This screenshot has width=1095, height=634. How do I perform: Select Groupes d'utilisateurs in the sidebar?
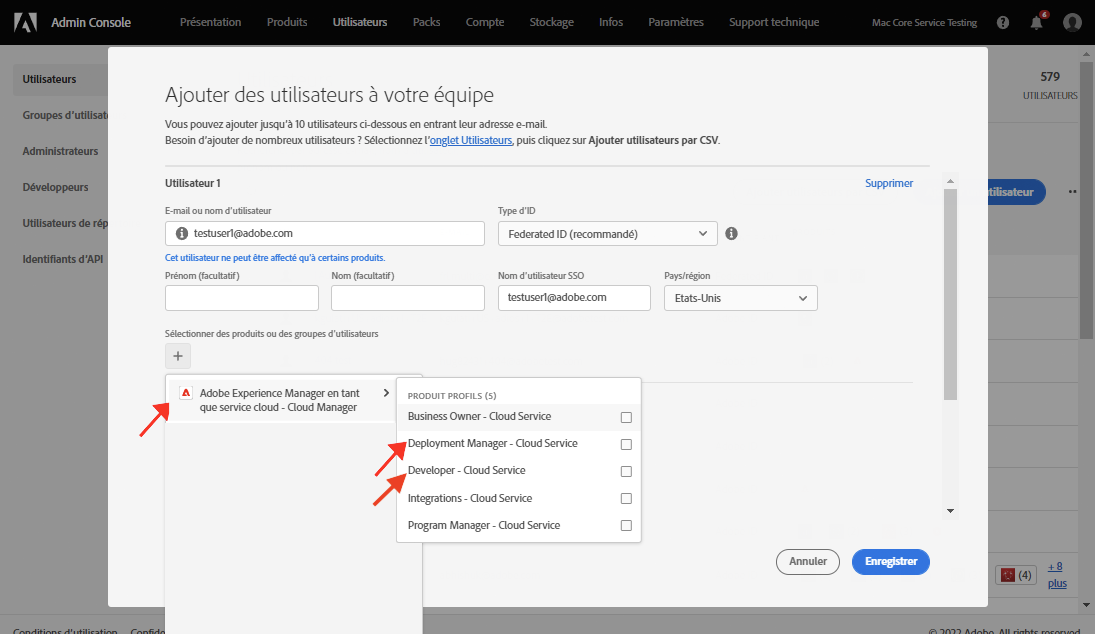(65, 115)
